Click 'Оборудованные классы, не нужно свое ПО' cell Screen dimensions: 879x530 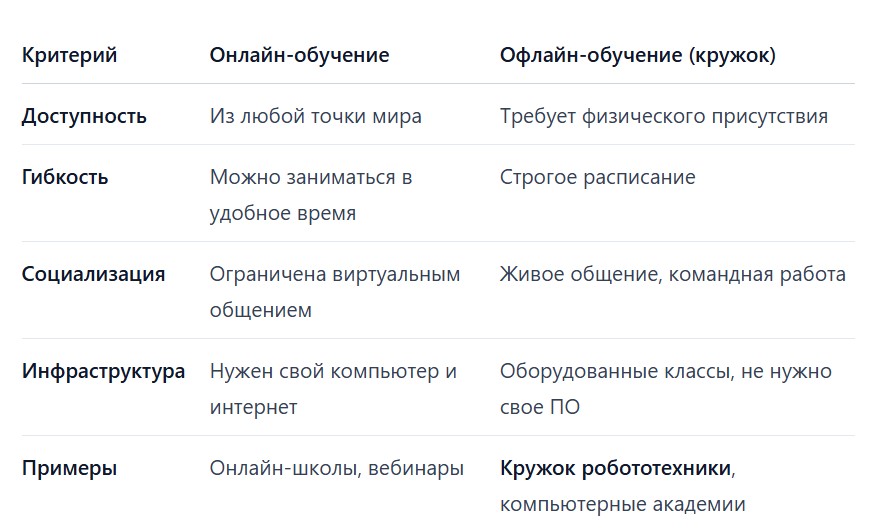click(665, 389)
